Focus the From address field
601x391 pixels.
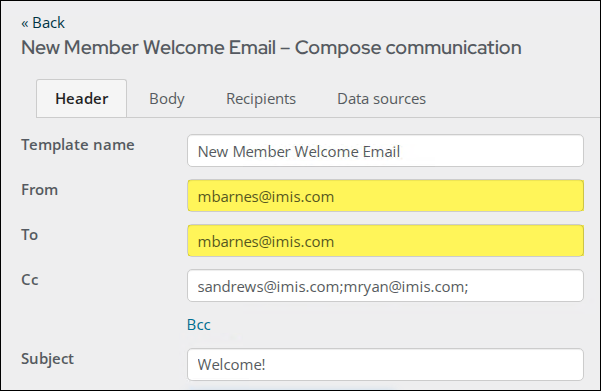tap(385, 196)
